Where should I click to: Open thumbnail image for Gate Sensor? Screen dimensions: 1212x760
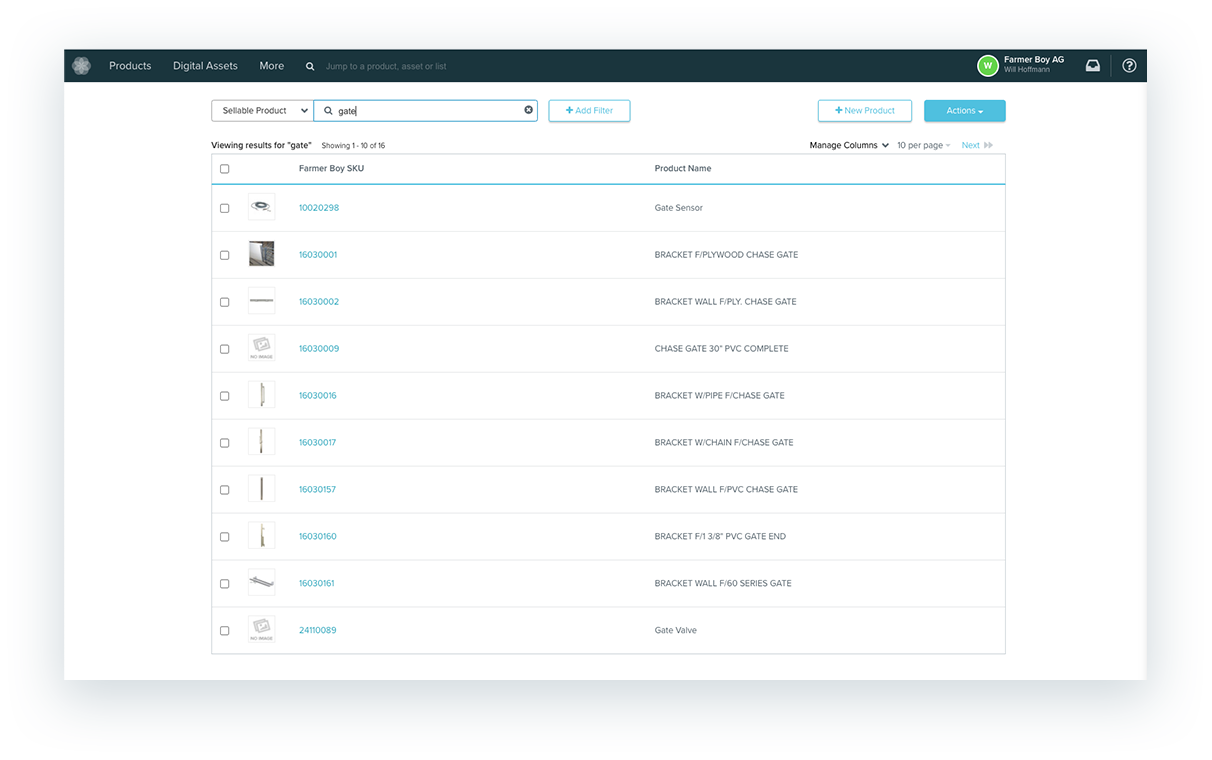[x=261, y=207]
